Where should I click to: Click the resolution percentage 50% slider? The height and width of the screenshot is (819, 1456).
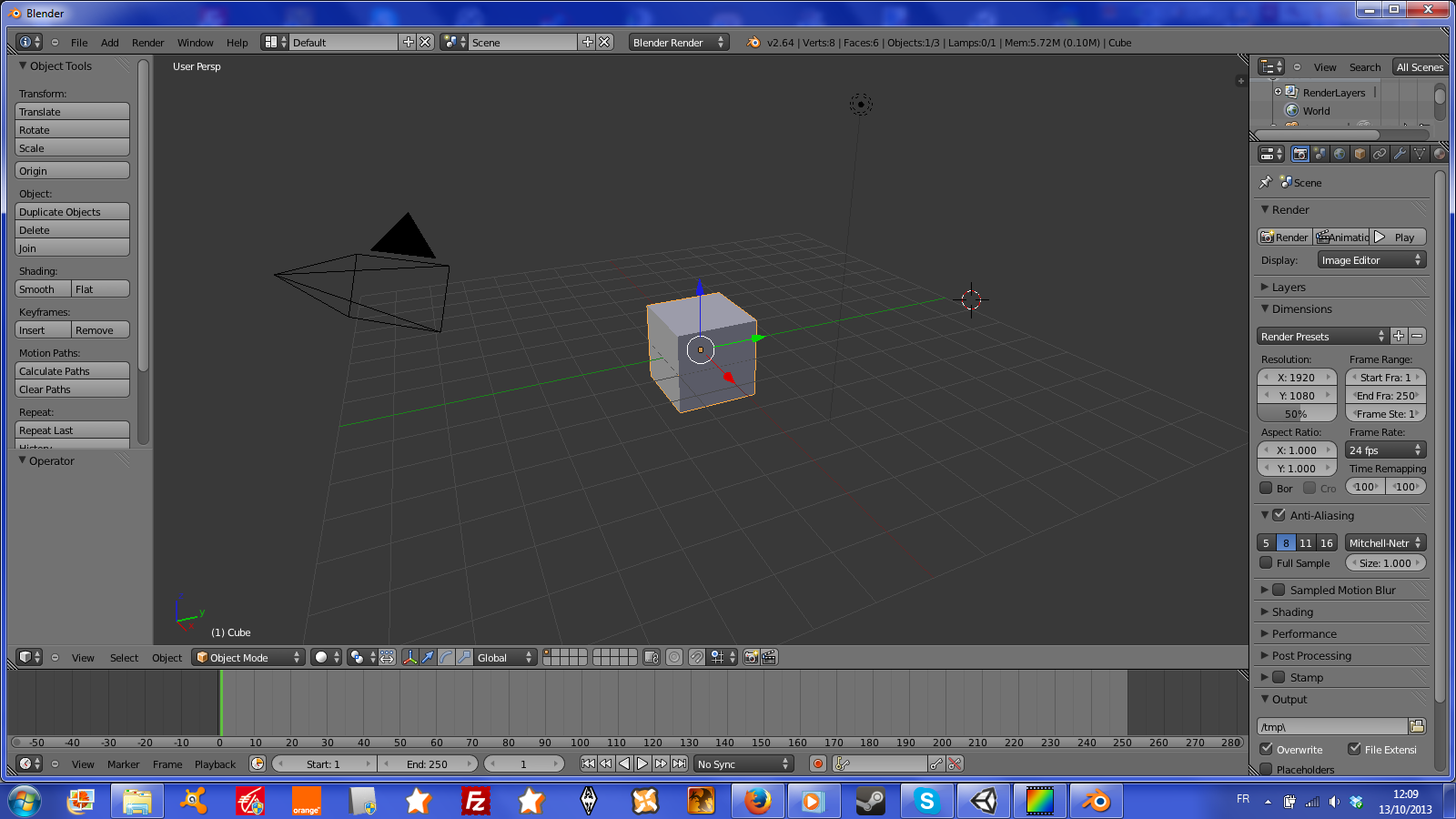1296,414
